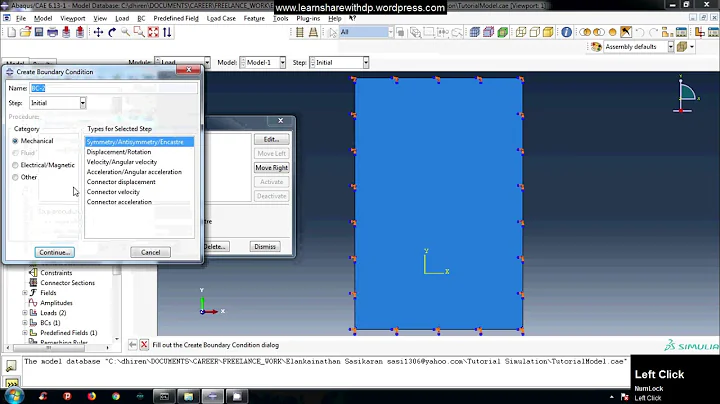Open the File menu

[21, 18]
